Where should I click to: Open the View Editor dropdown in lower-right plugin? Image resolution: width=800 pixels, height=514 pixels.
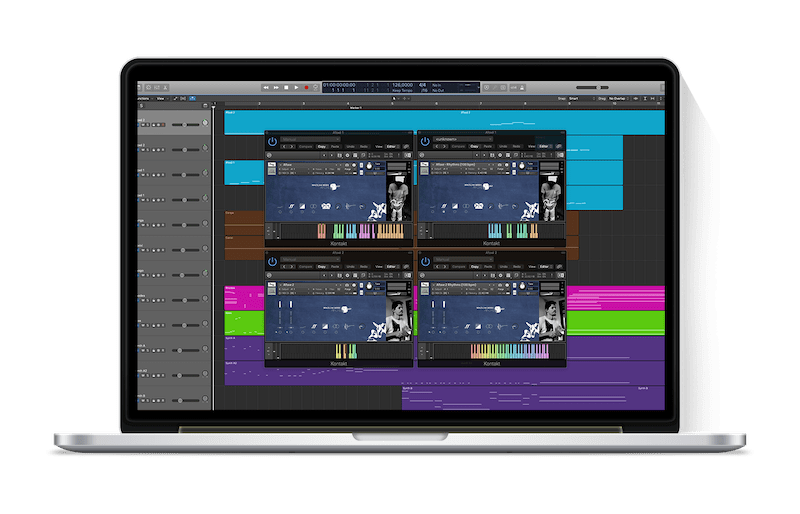click(545, 266)
